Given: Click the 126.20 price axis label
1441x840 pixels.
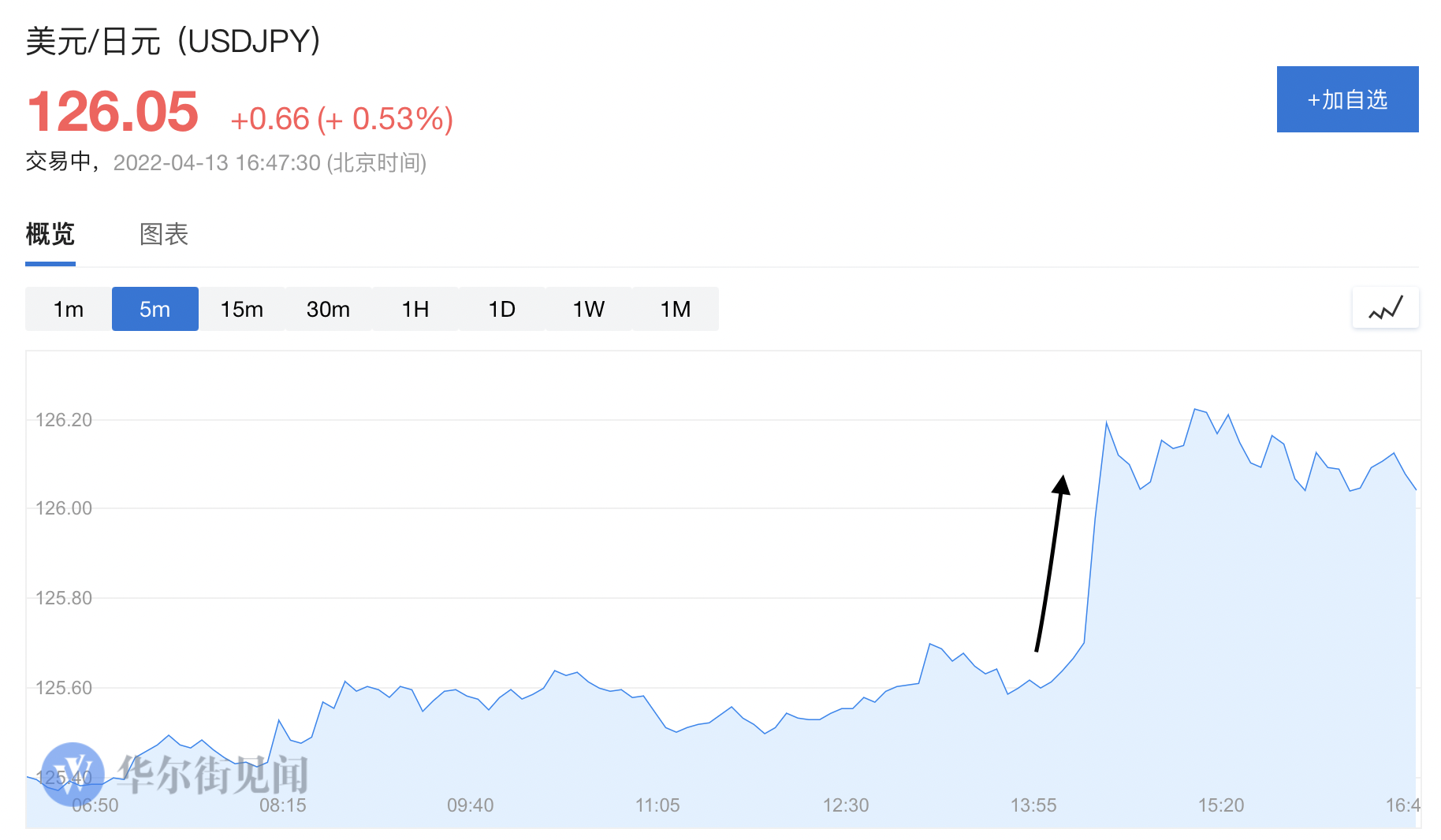Looking at the screenshot, I should coord(64,420).
